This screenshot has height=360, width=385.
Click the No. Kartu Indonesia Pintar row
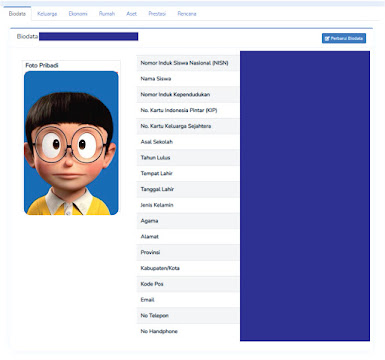(x=188, y=110)
